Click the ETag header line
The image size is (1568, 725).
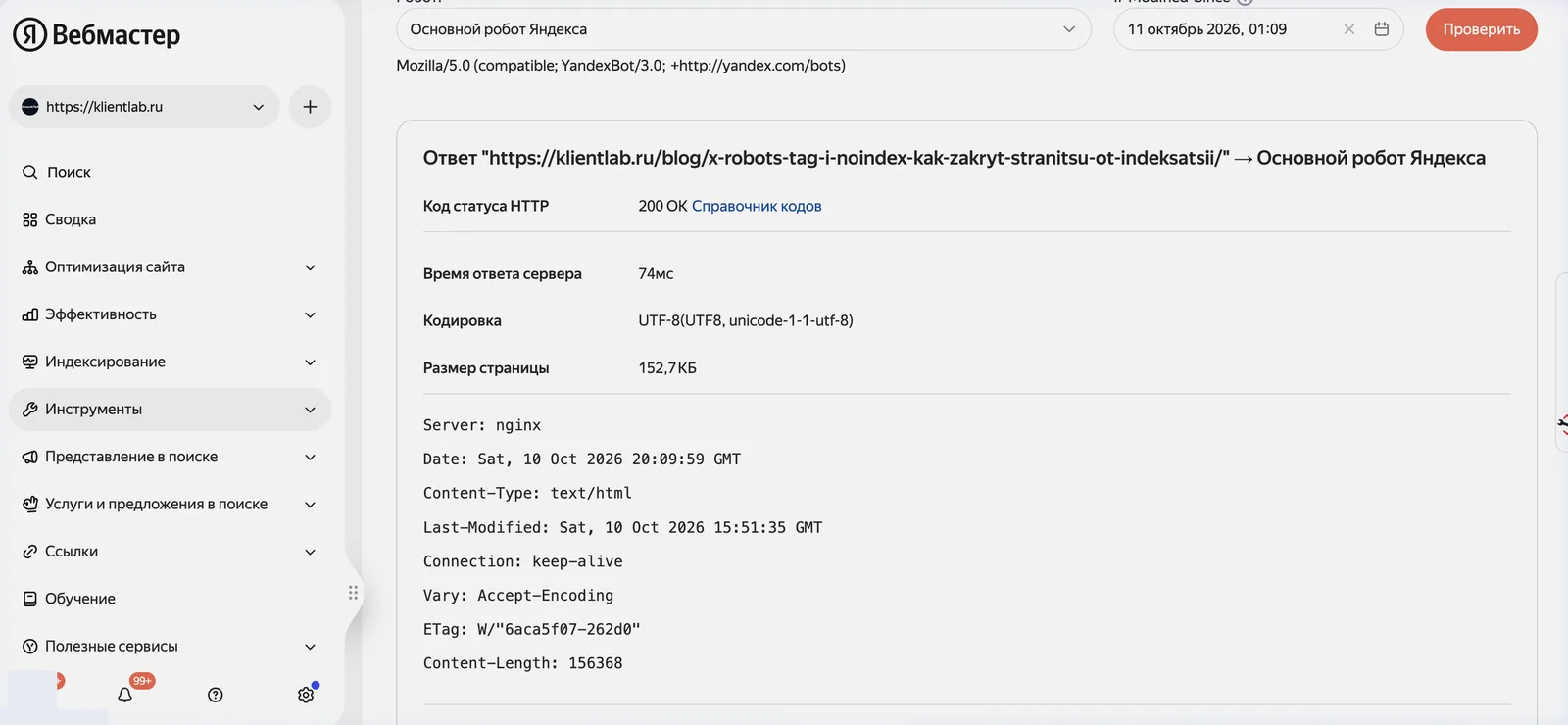[x=531, y=629]
